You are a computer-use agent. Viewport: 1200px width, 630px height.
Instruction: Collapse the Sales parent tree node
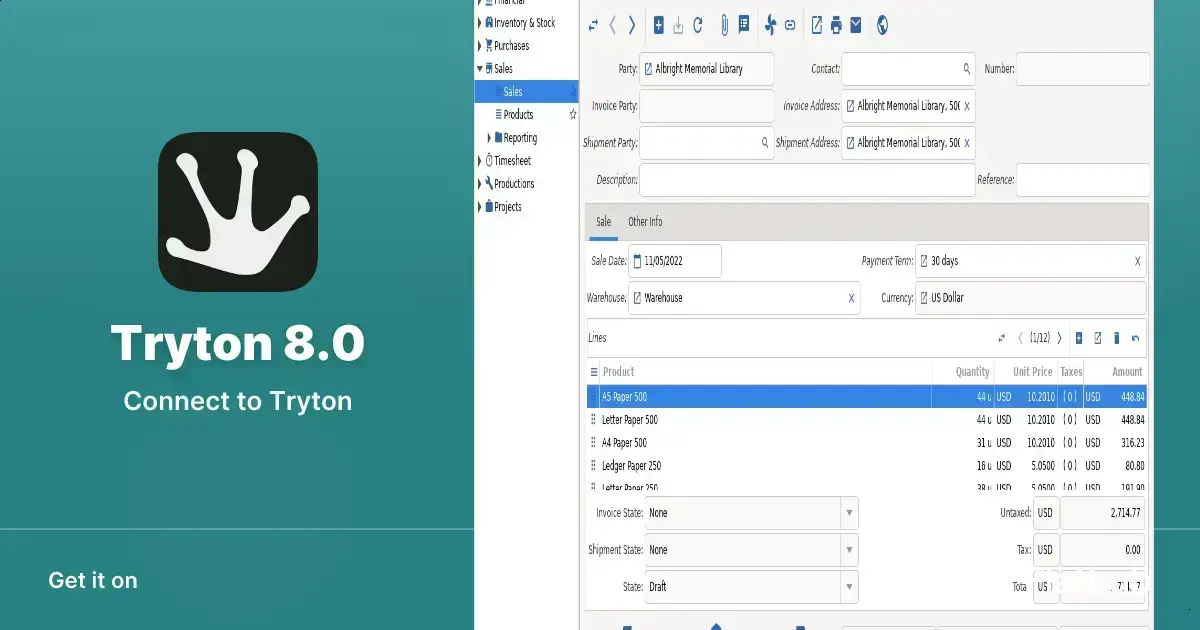479,69
